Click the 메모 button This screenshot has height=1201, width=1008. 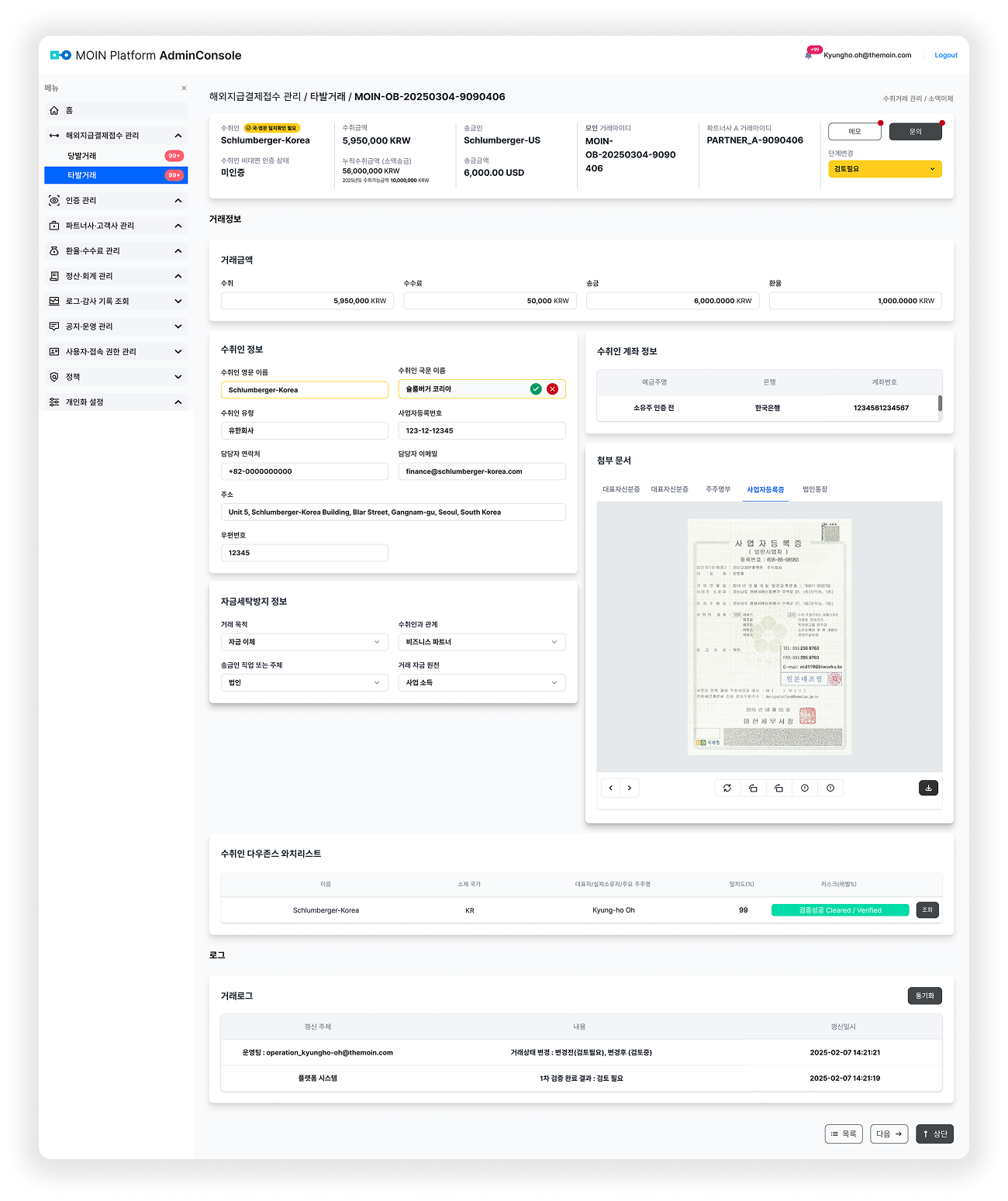854,132
